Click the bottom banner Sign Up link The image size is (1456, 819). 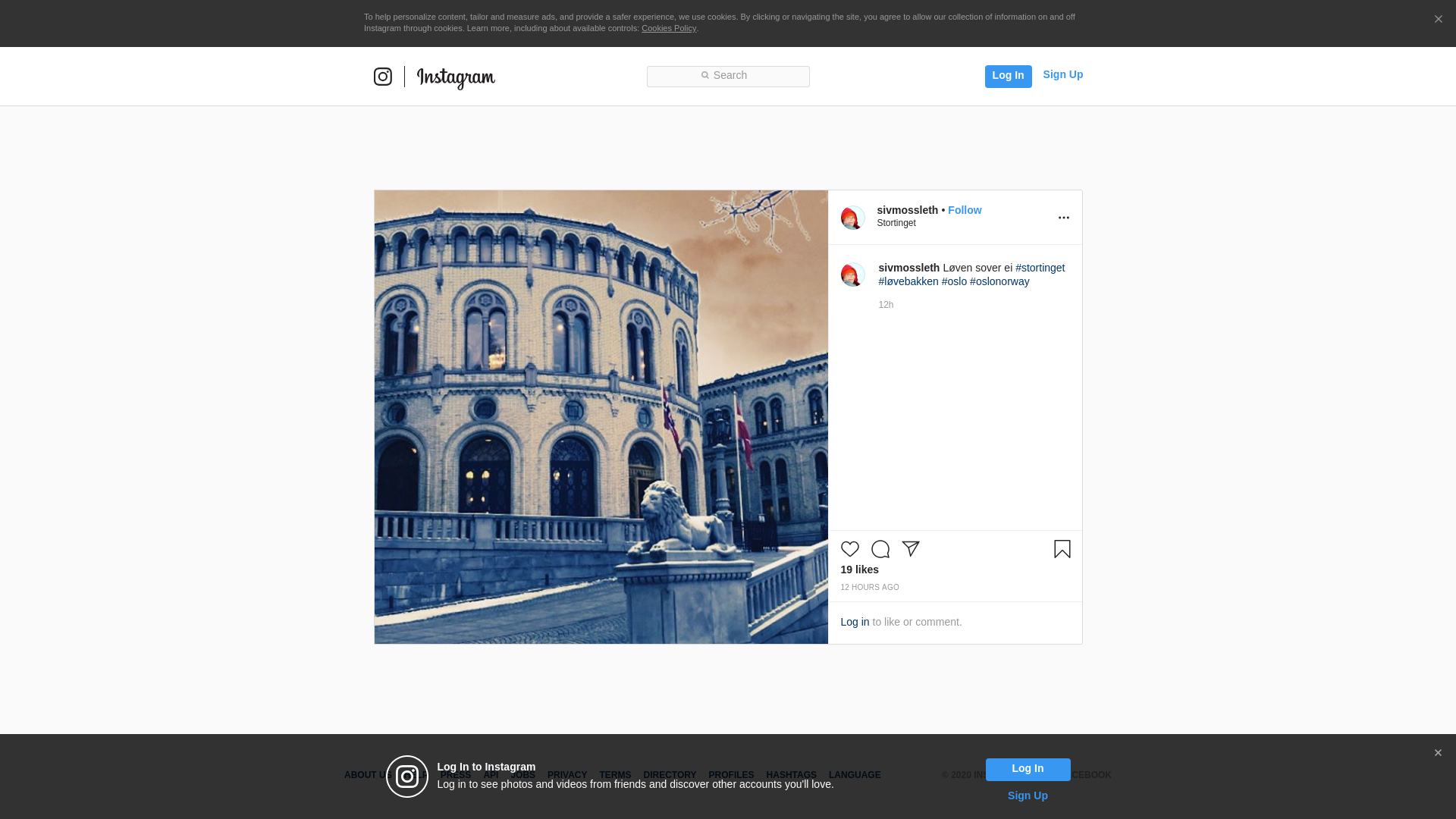1028,795
